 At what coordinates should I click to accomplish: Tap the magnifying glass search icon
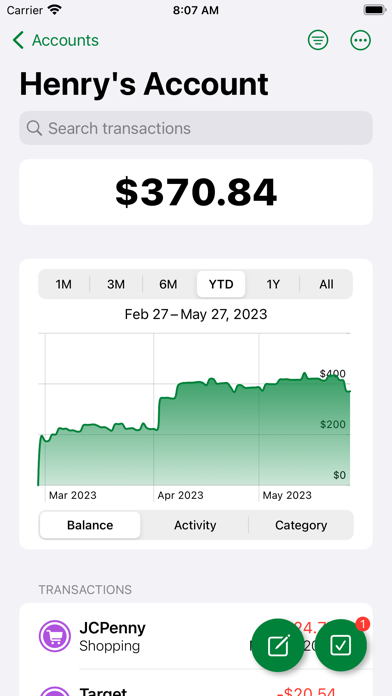pos(34,128)
